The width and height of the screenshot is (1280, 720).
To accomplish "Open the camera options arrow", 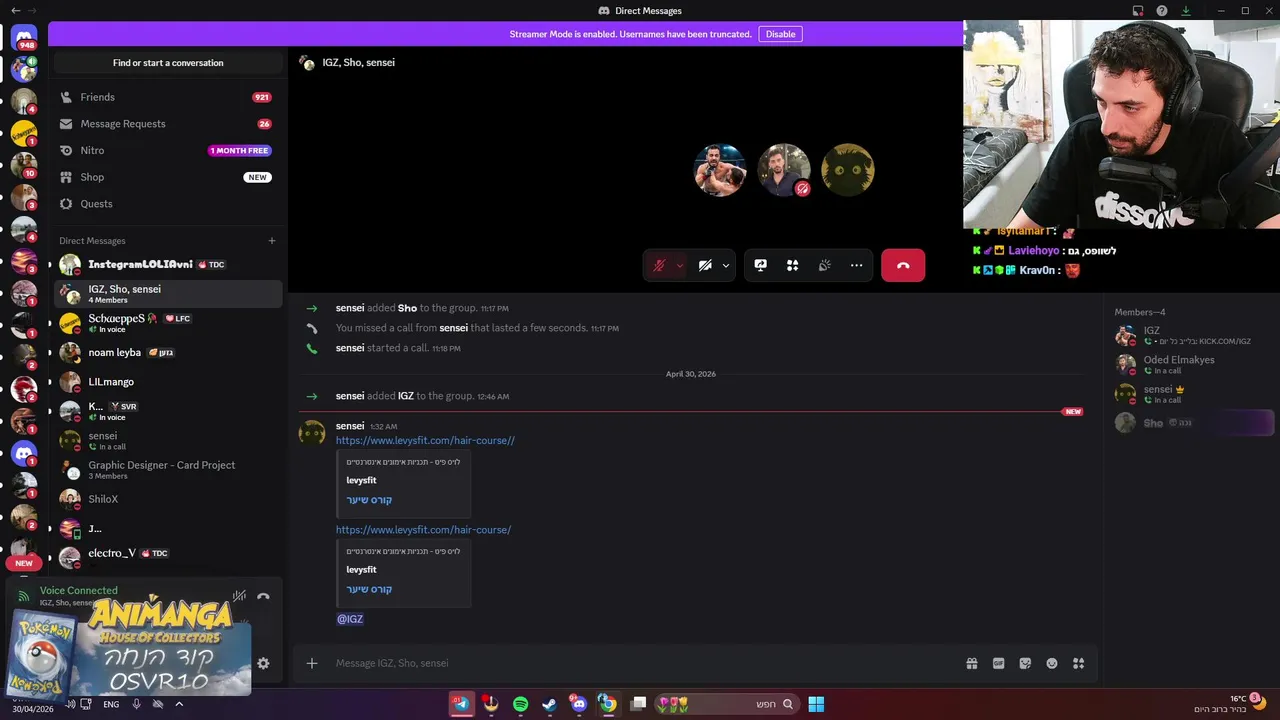I will tap(726, 266).
